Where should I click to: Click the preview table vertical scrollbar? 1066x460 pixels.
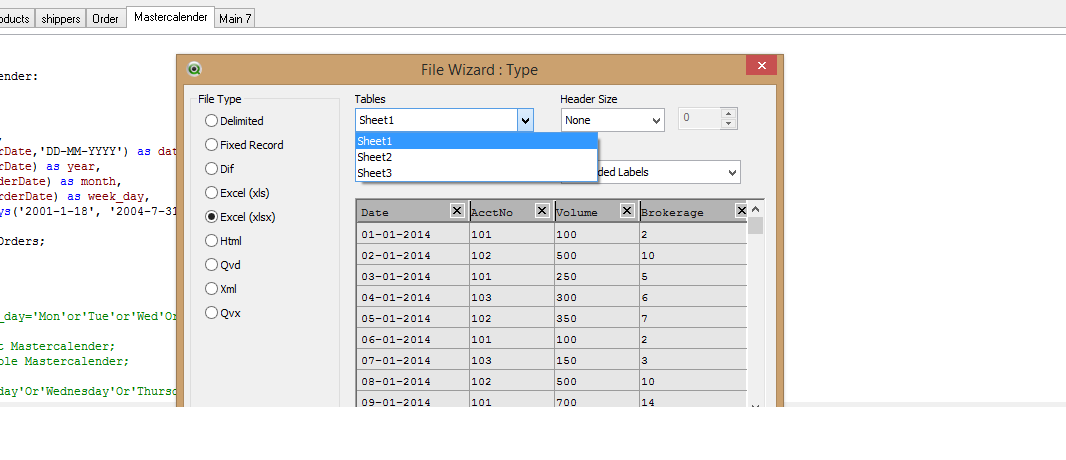(756, 300)
